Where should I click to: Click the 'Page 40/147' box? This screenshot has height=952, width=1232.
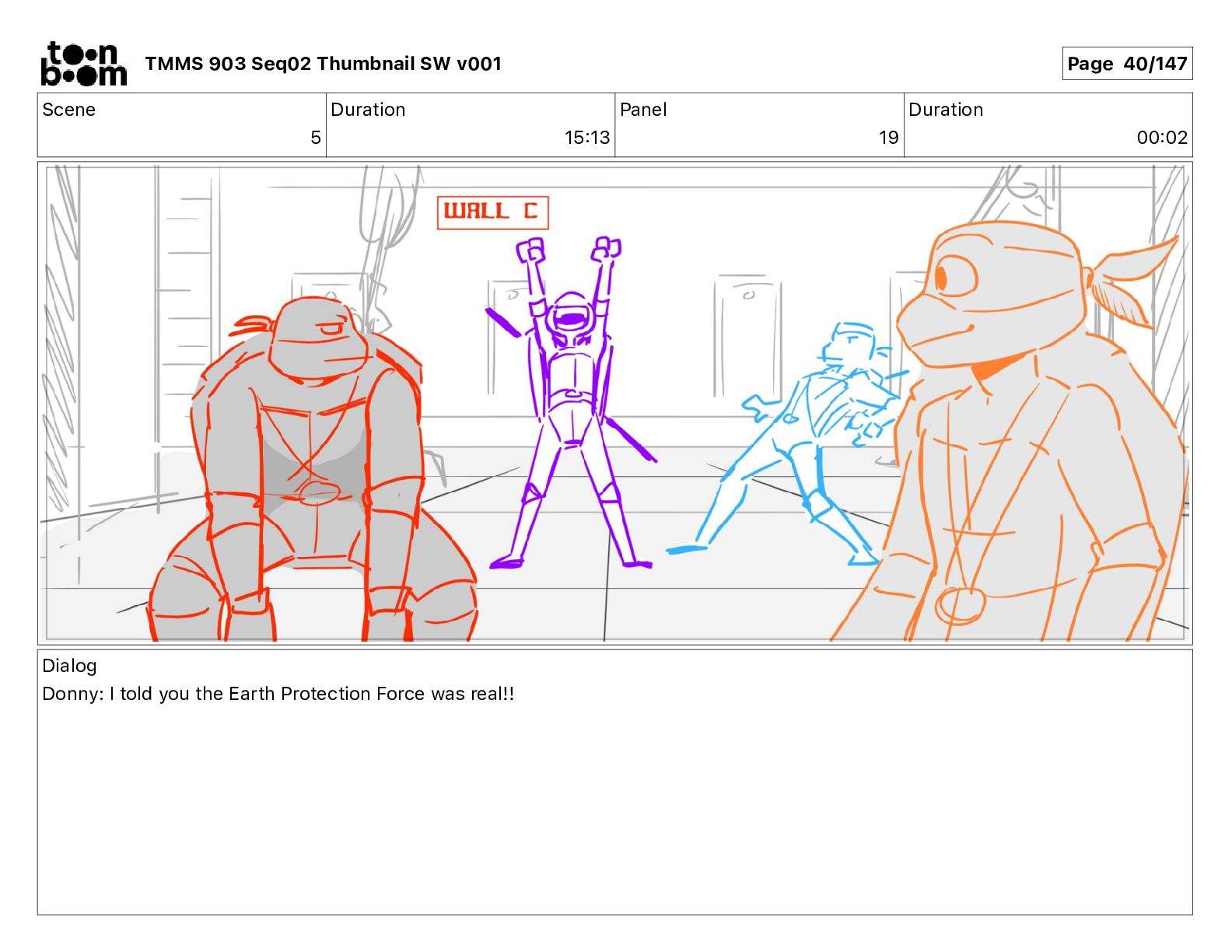[1127, 64]
